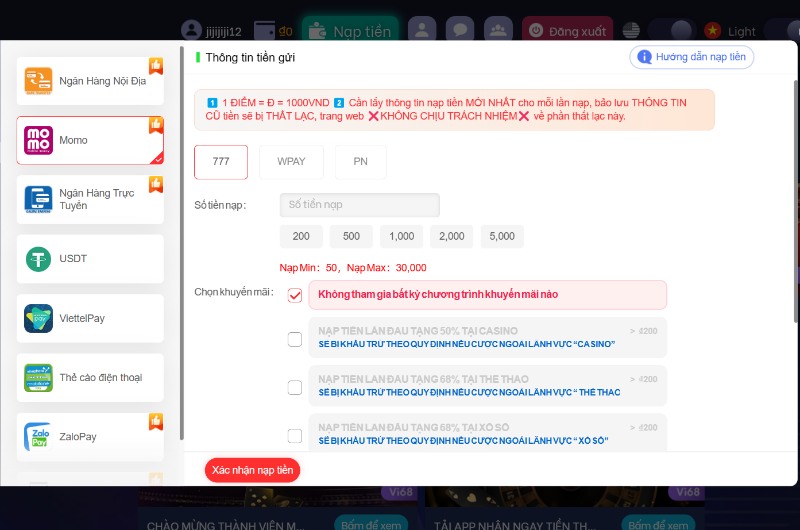The width and height of the screenshot is (800, 530).
Task: Open Ngân Hàng Trực Tuyến payment option
Action: [90, 199]
